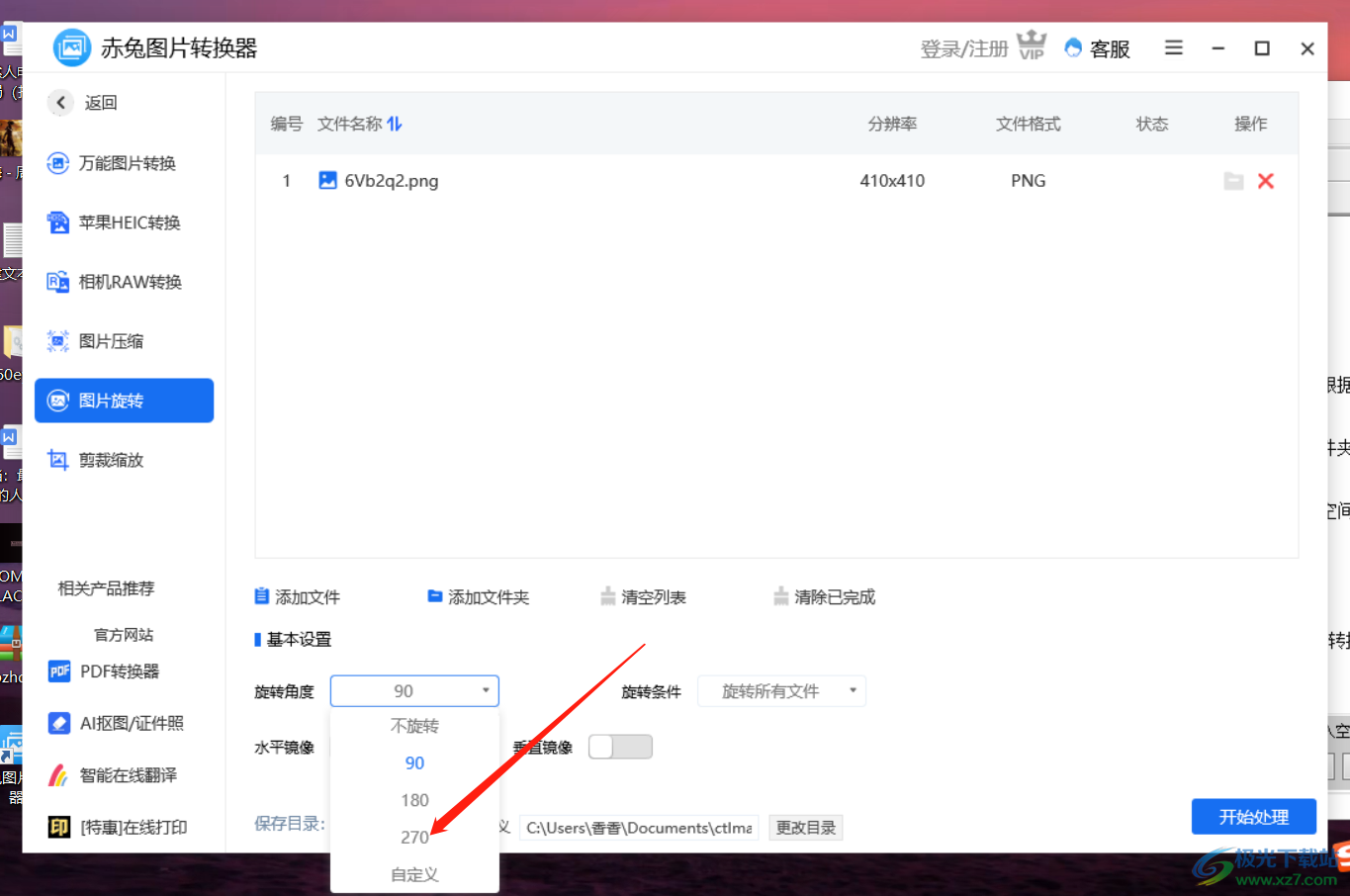Click the 在线打印 印 icon
The width and height of the screenshot is (1350, 896).
[x=59, y=827]
